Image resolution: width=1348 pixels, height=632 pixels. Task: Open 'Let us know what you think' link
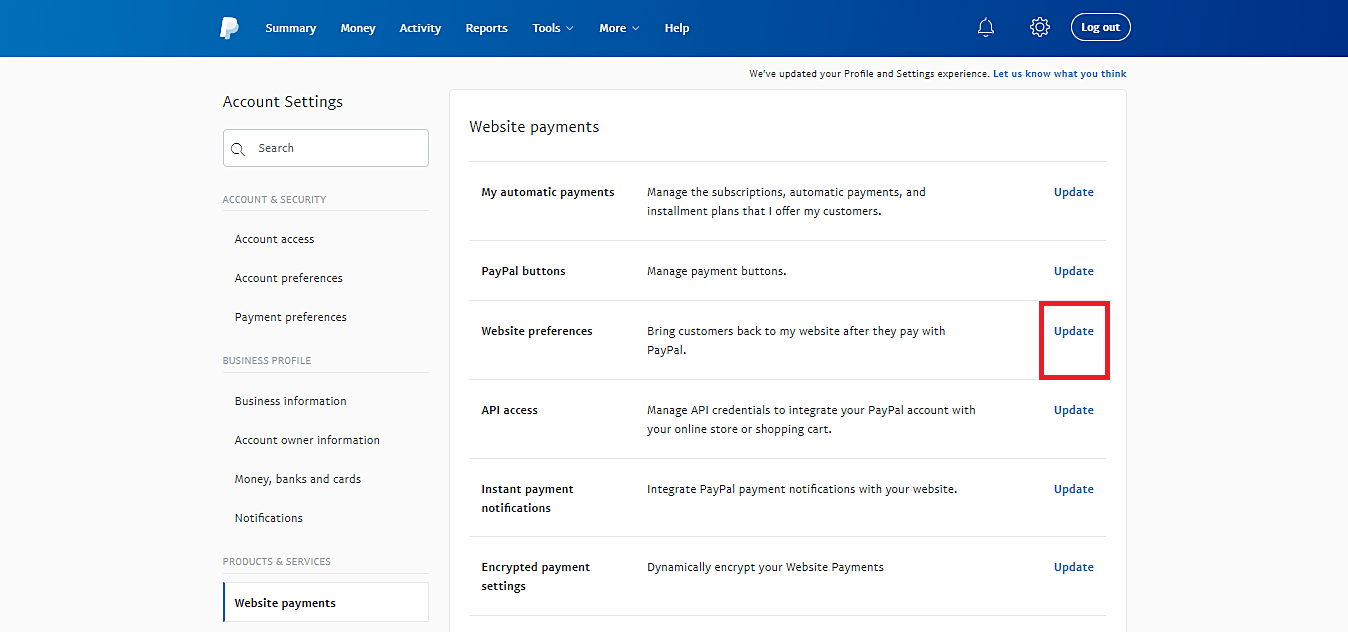[x=1059, y=73]
